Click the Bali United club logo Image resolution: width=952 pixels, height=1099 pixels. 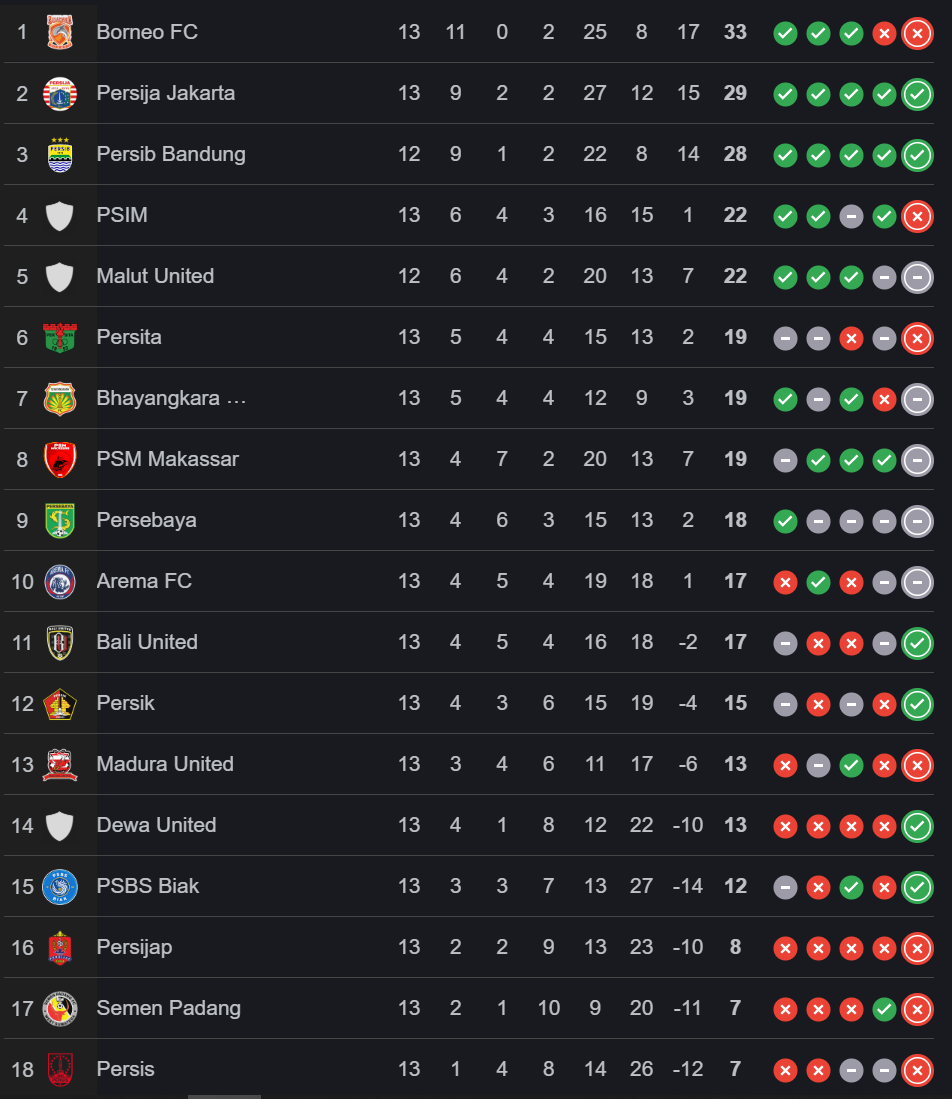[x=60, y=643]
